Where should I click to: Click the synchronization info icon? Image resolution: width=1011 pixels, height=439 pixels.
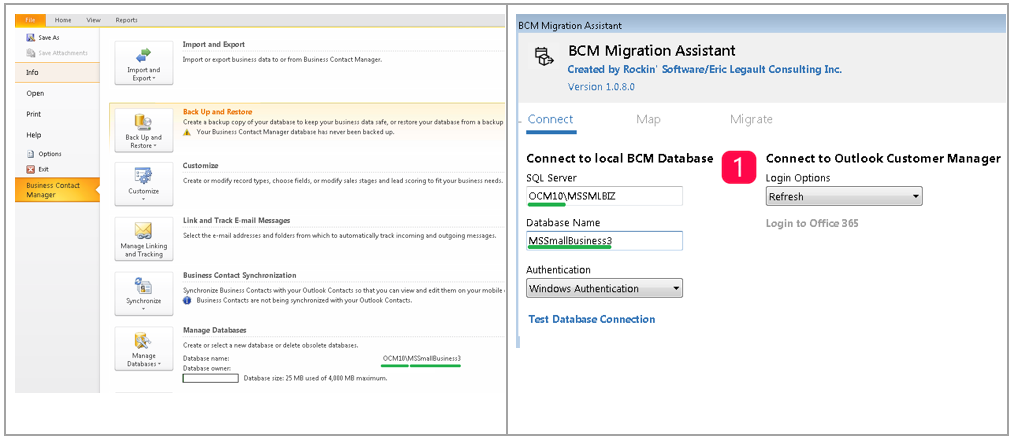188,300
